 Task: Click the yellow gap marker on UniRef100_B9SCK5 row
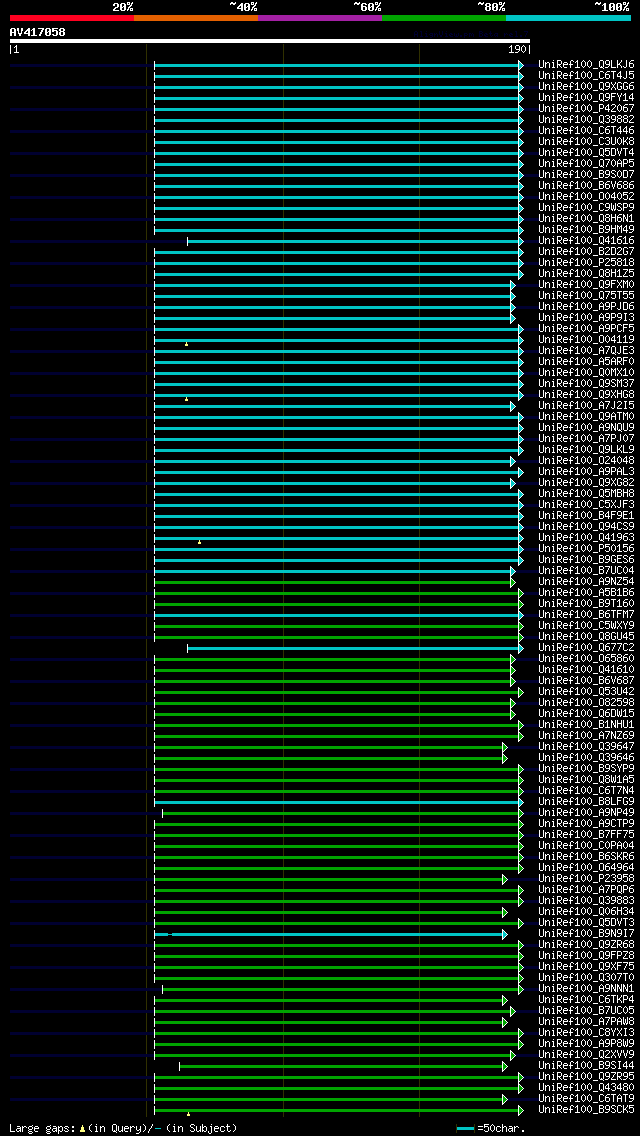pyautogui.click(x=188, y=1114)
